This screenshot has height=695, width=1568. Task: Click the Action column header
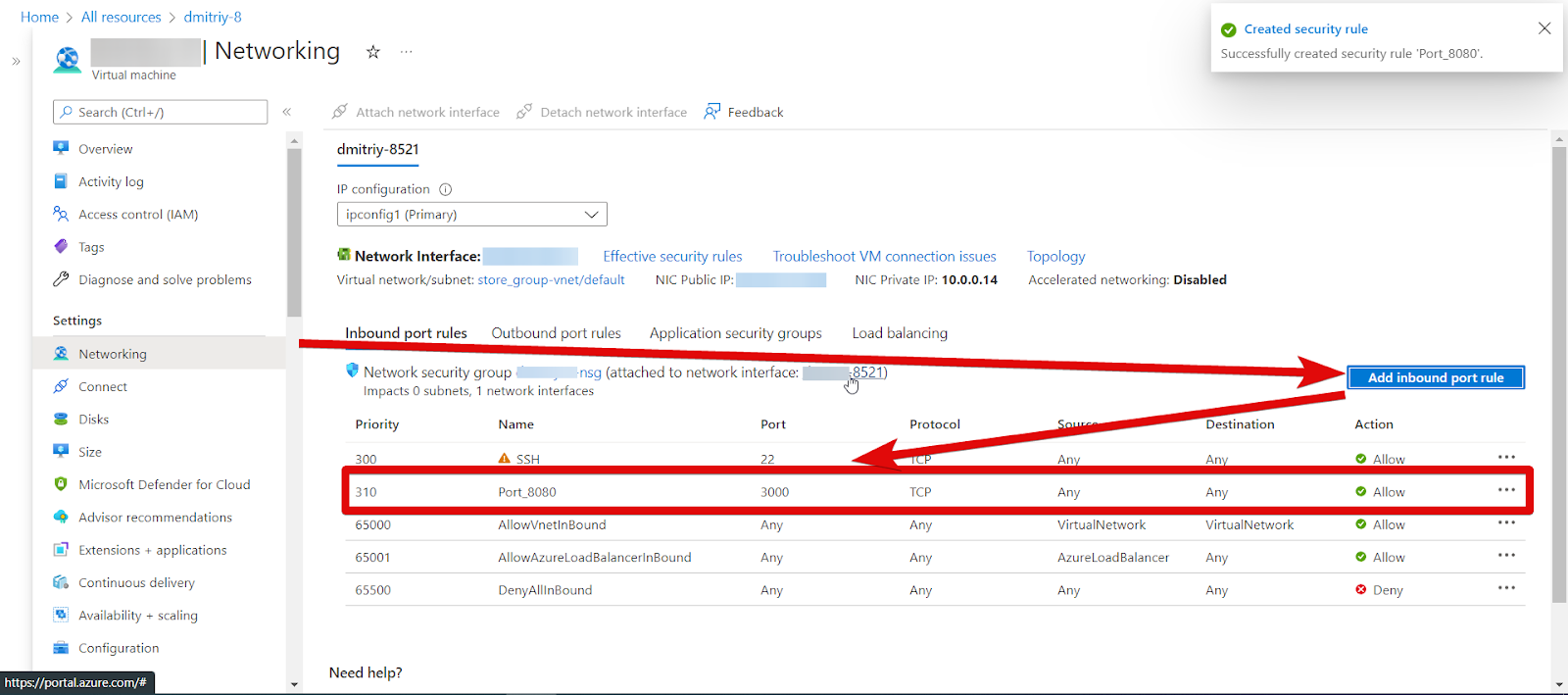coord(1374,424)
